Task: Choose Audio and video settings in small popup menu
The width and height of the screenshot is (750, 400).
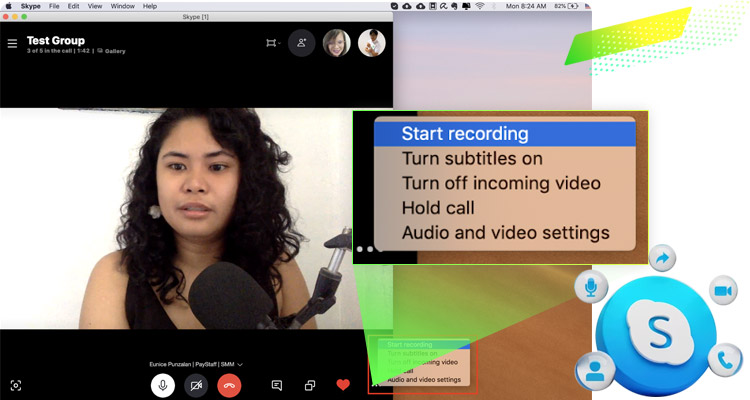Action: click(x=424, y=379)
